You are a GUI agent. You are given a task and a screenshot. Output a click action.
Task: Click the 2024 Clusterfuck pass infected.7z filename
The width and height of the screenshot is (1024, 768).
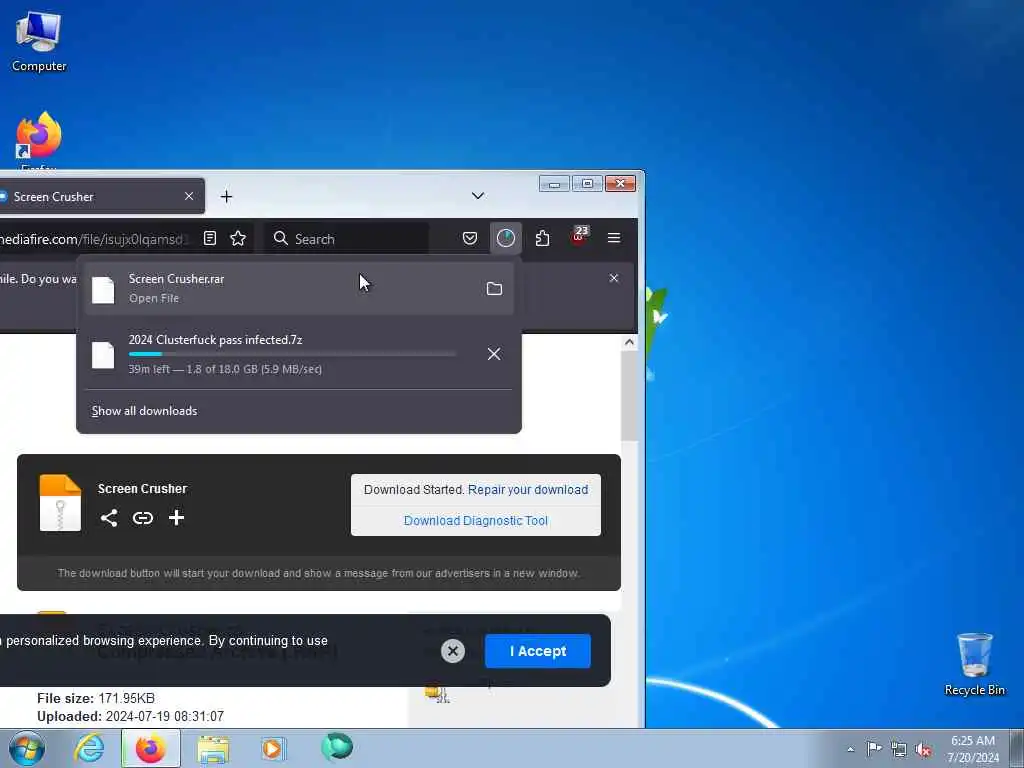pos(216,340)
